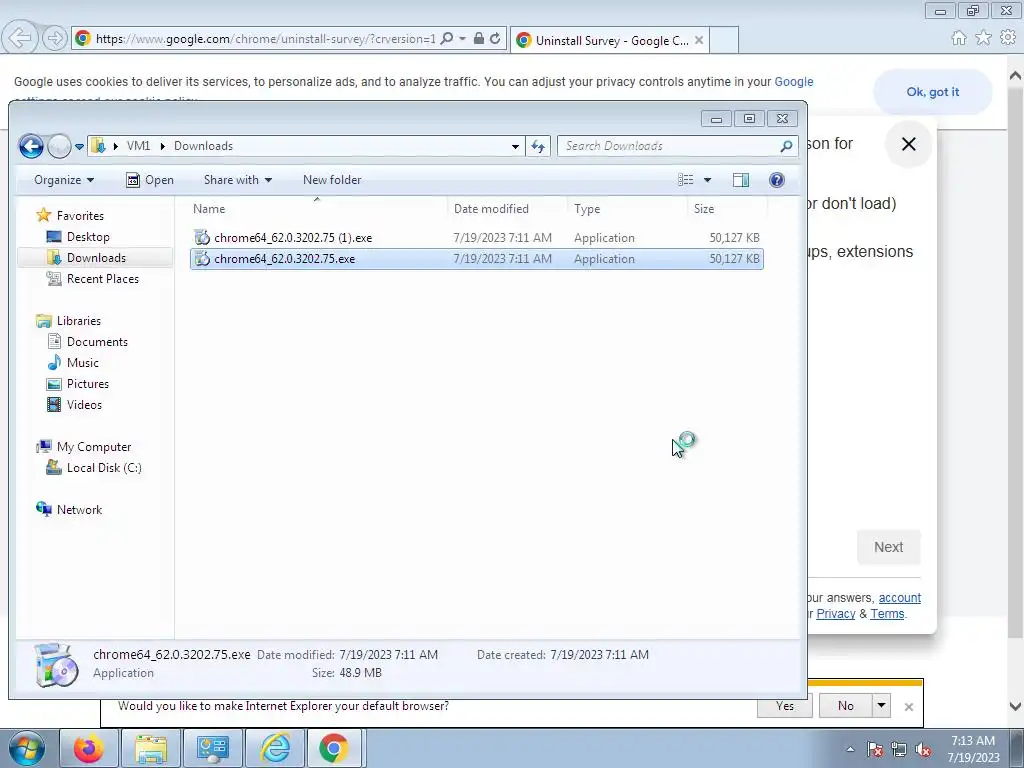Open IE tools gear
Viewport: 1024px width, 768px height.
tap(1008, 38)
